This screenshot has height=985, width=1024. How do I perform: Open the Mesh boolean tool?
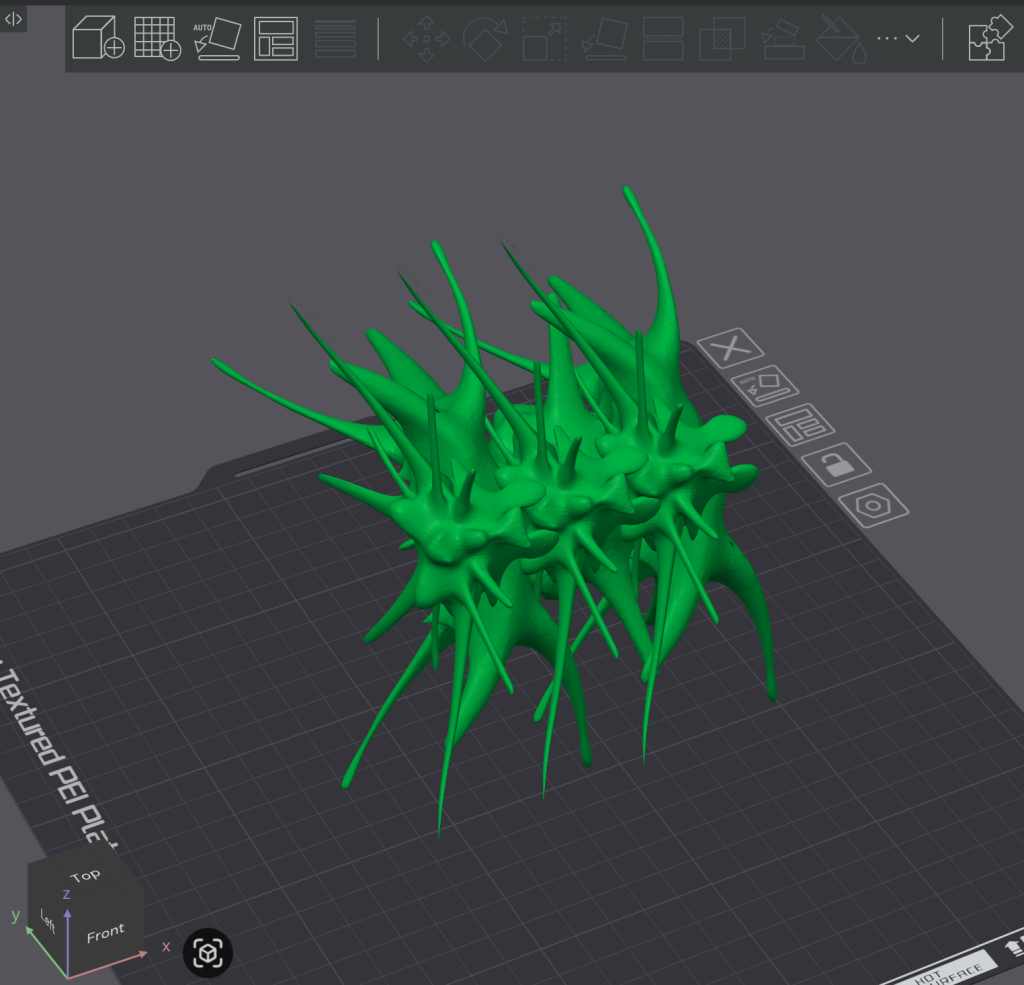720,39
